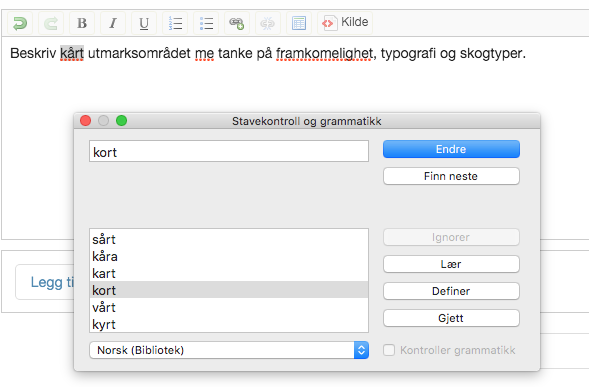Select the suggestion 'kart' in list
589x387 pixels.
coord(229,274)
